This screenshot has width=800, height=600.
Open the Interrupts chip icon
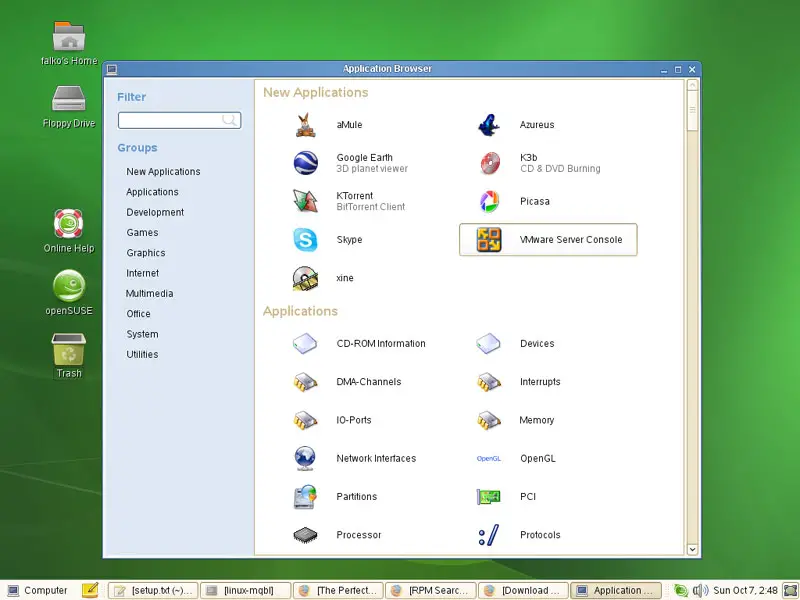[x=489, y=382]
